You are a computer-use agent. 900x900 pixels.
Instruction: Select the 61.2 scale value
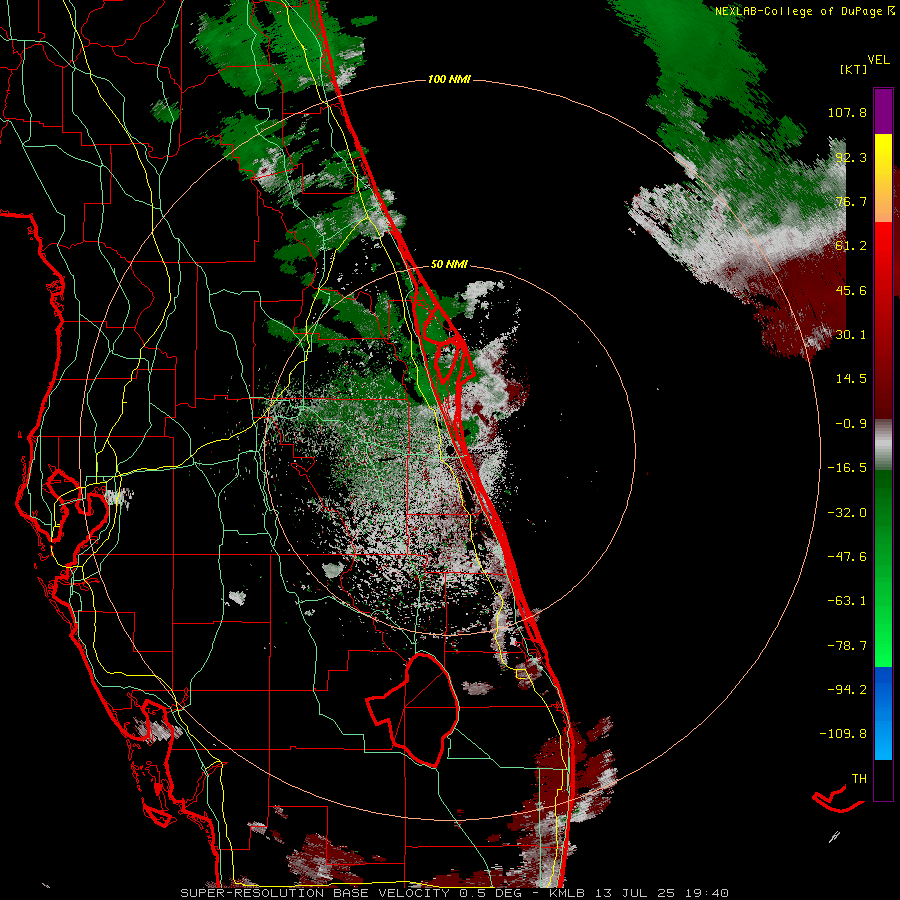pyautogui.click(x=851, y=246)
